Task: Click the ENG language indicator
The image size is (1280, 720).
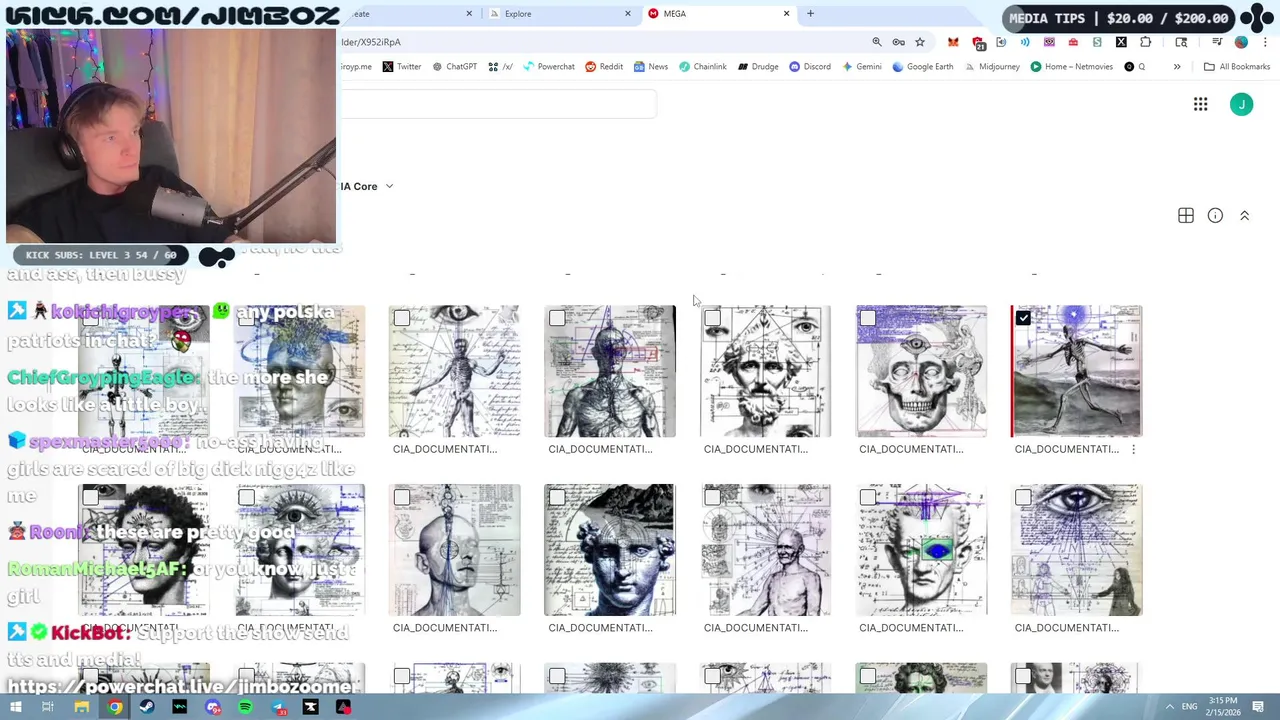Action: (1190, 707)
